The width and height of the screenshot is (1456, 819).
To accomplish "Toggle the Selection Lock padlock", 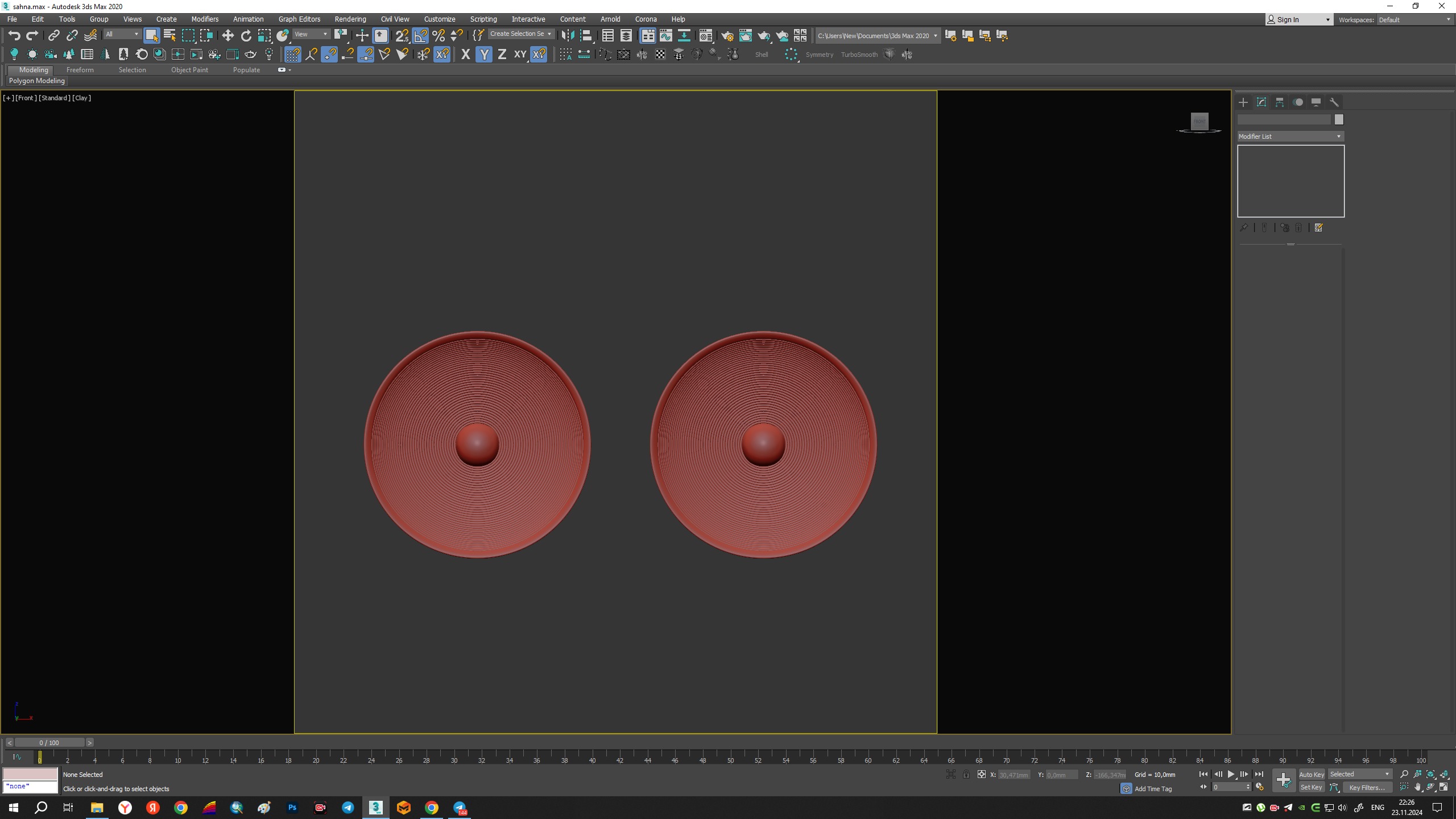I will (x=966, y=774).
